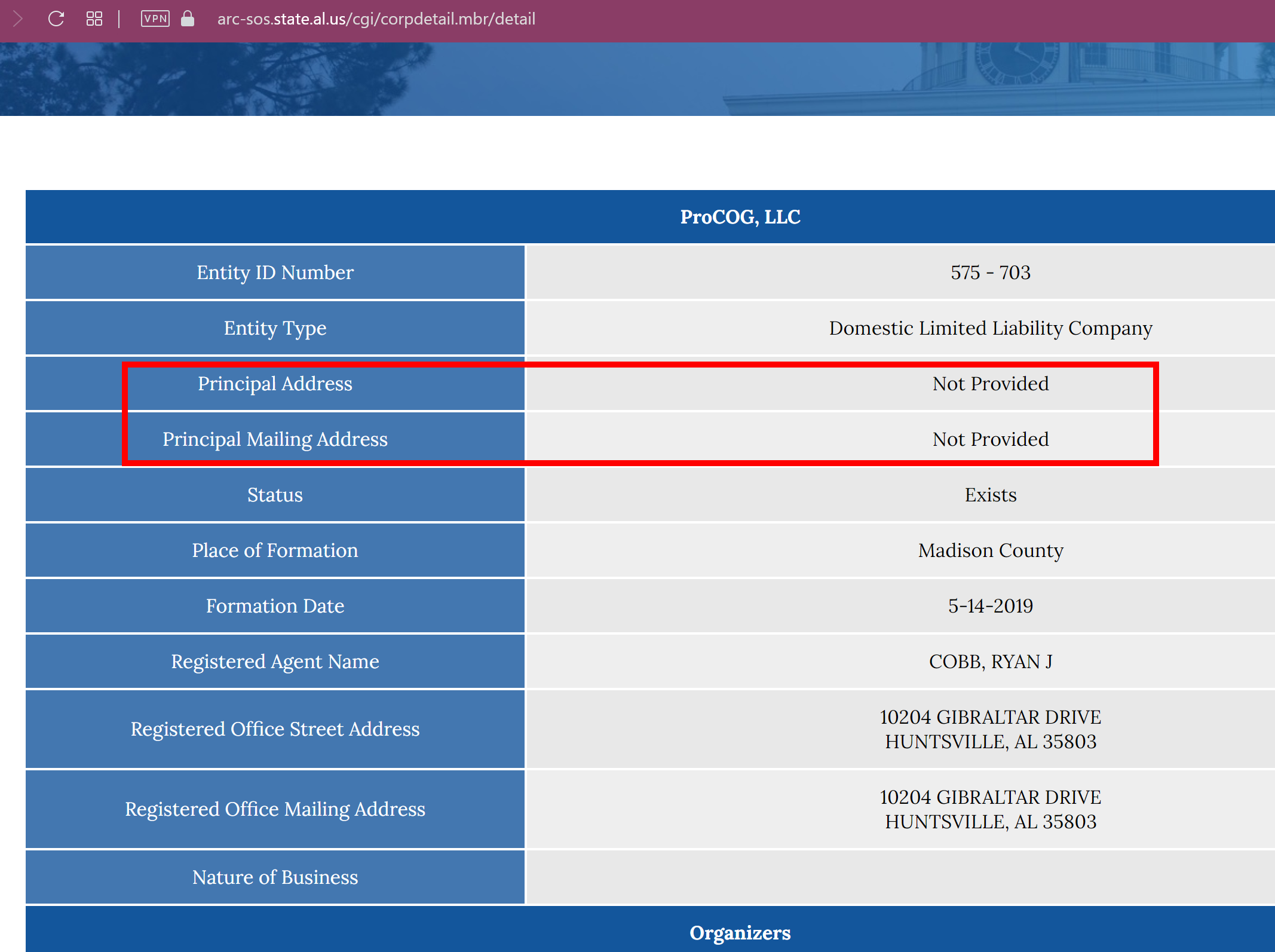Select the Registered Office Mailing Address value
Viewport: 1275px width, 952px height.
pyautogui.click(x=991, y=809)
